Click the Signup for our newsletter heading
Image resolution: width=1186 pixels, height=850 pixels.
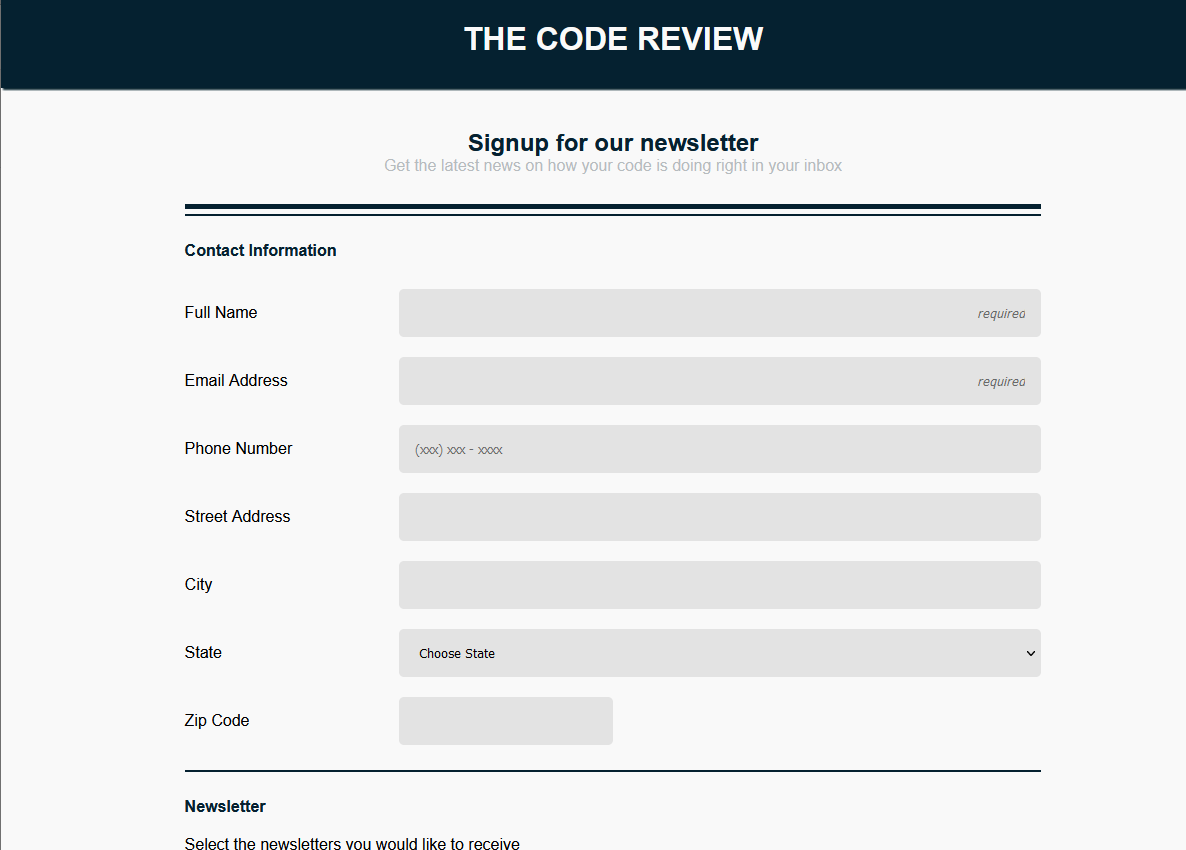point(613,143)
